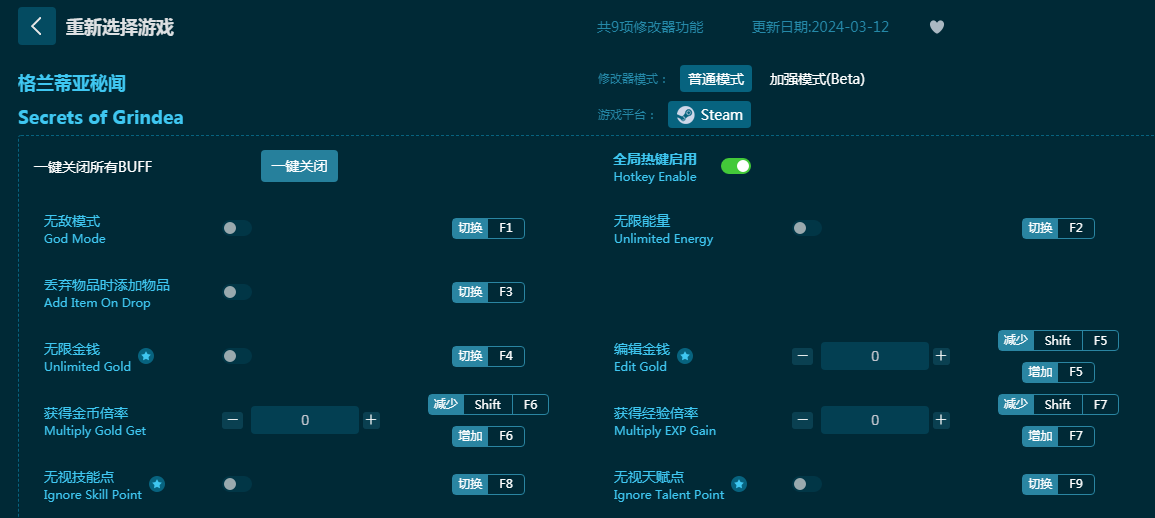
Task: Click the 共9项修改器功能 text
Action: (x=650, y=27)
